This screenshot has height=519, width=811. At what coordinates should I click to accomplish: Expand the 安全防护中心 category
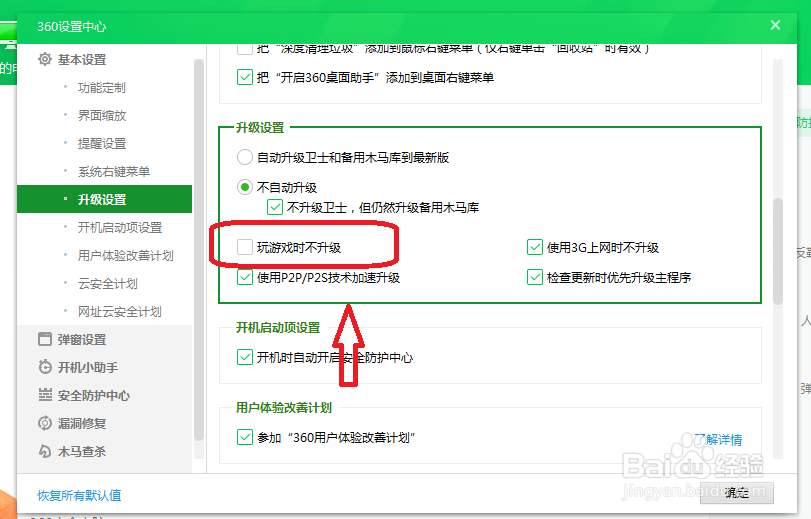point(94,395)
